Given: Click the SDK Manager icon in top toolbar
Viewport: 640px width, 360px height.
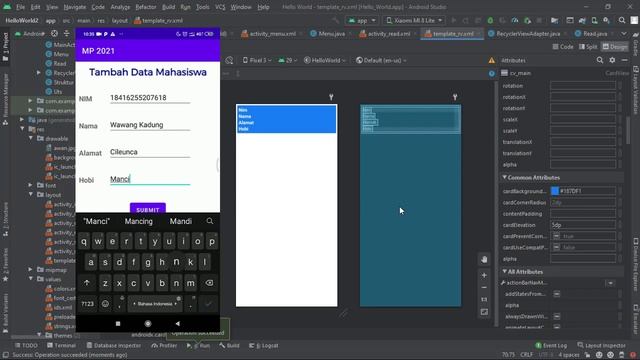Looking at the screenshot, I should click(607, 20).
